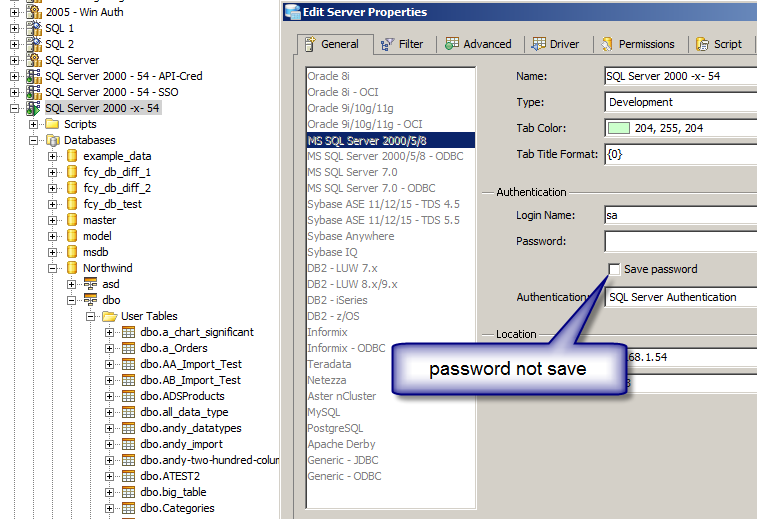Select the dbo.all_data_type table row
Screen dimensions: 757x519
pos(184,412)
